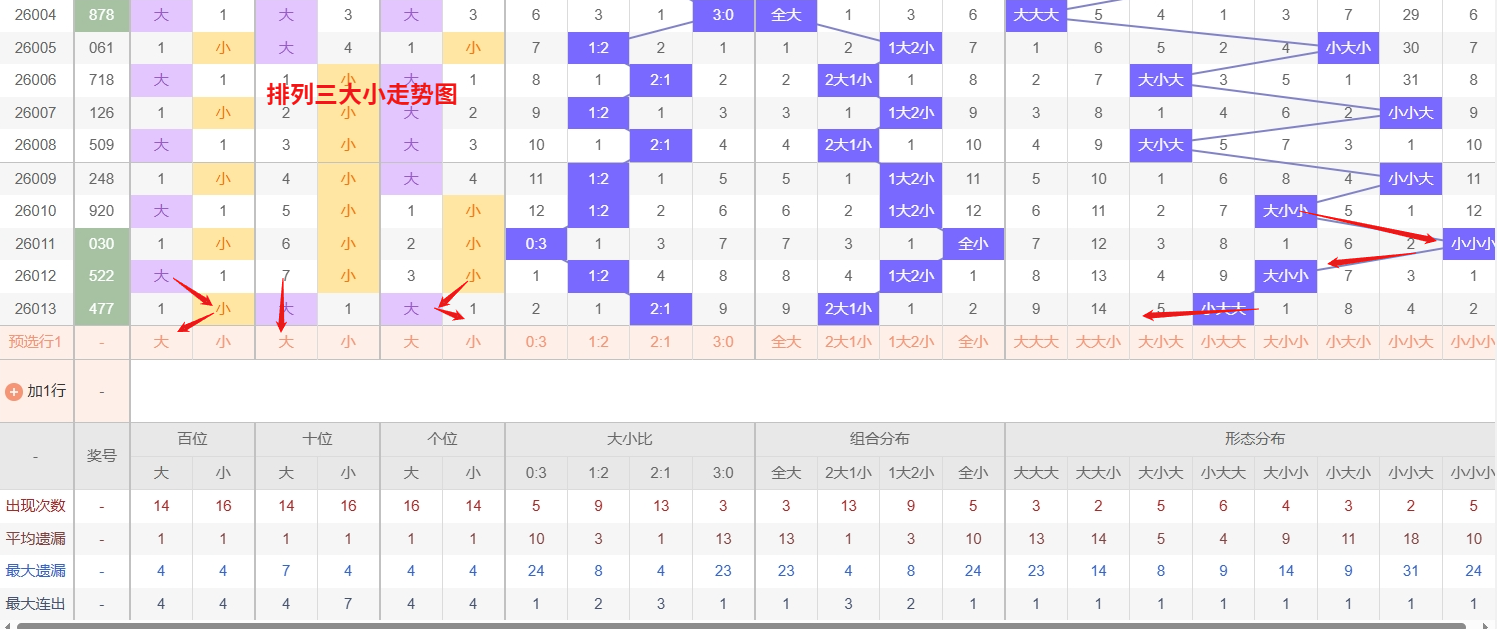The width and height of the screenshot is (1499, 629).
Task: Click the 大小比 column group header
Action: (x=630, y=439)
